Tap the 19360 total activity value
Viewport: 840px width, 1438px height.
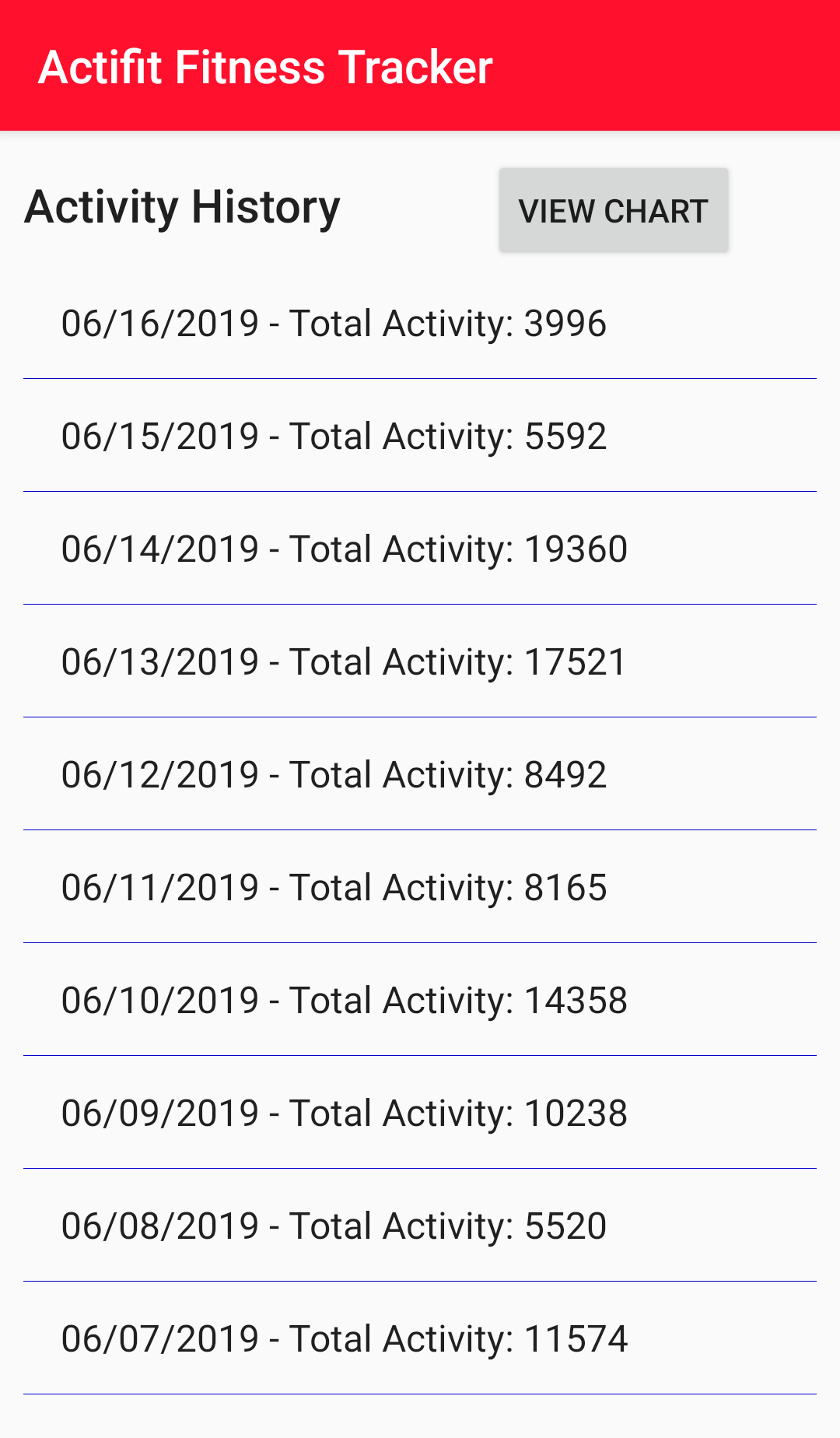click(x=576, y=549)
